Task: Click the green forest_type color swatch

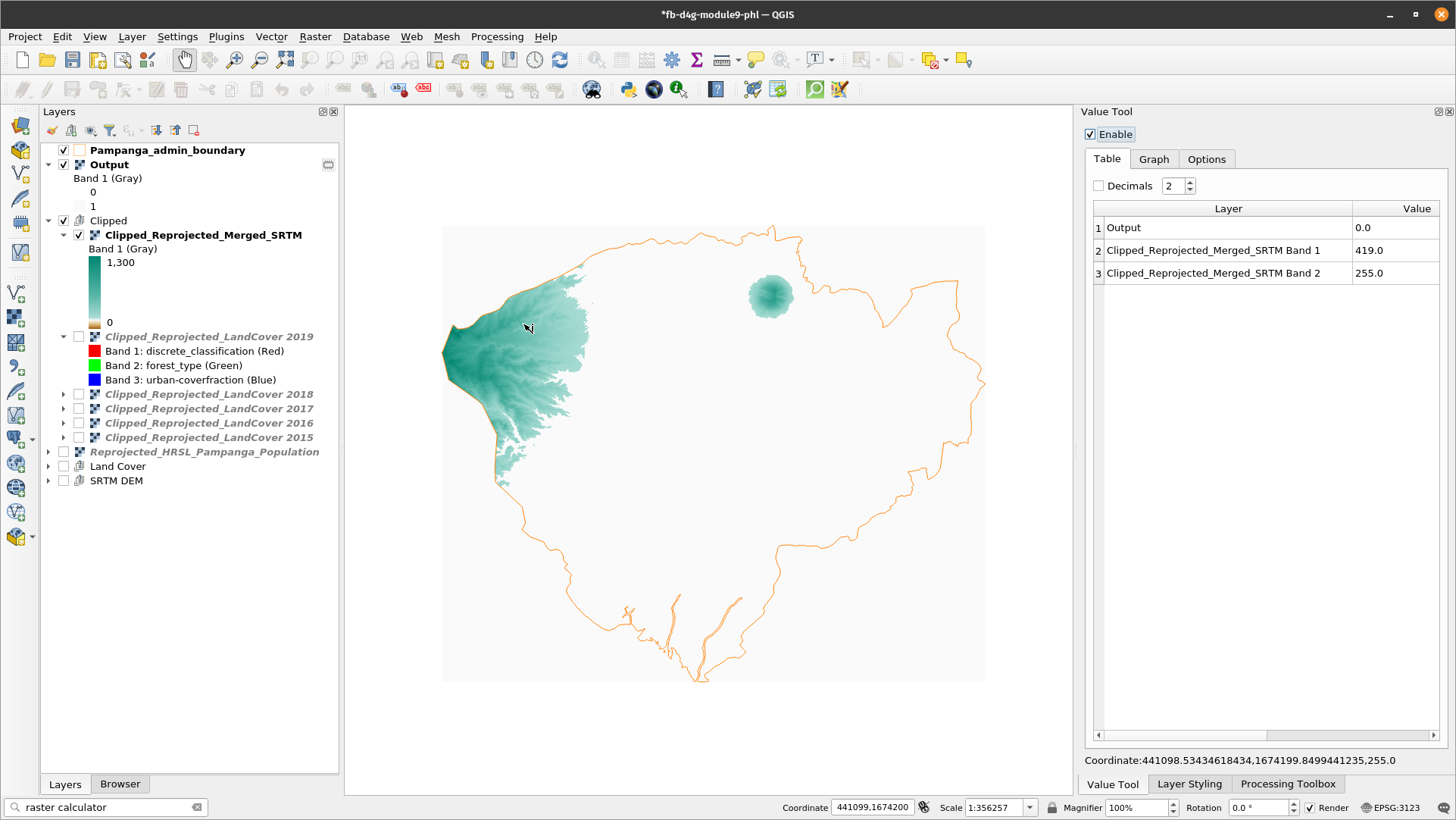Action: tap(95, 365)
